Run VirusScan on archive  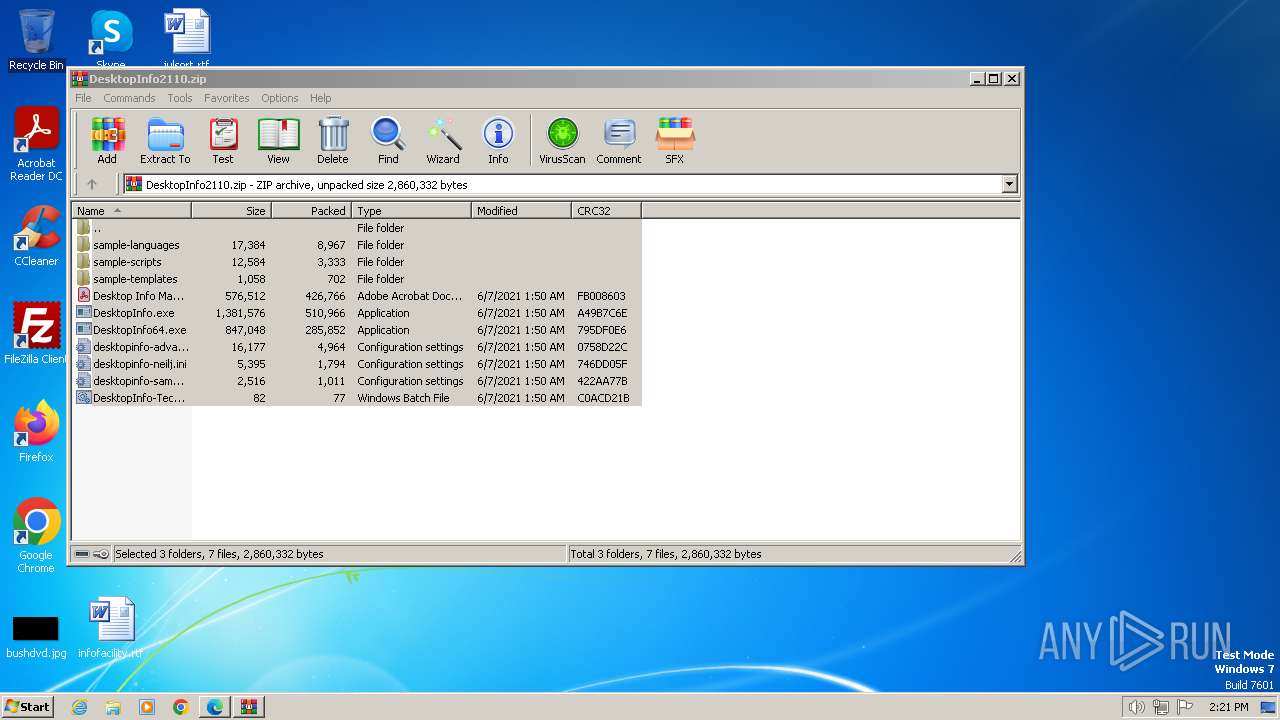coord(562,141)
